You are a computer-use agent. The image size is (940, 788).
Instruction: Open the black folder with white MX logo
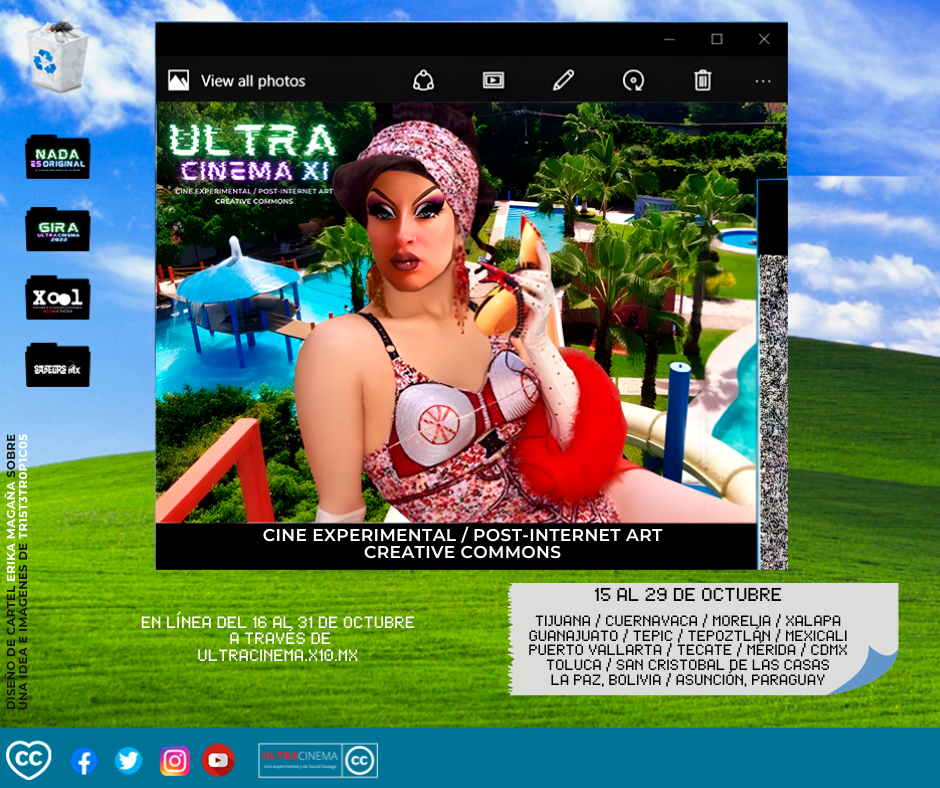click(58, 365)
